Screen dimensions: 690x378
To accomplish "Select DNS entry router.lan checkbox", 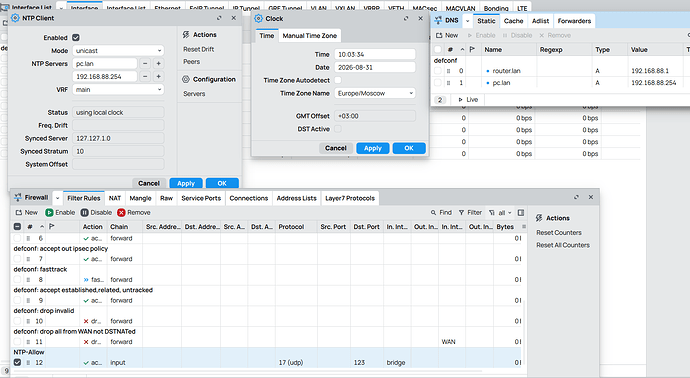I will [437, 70].
